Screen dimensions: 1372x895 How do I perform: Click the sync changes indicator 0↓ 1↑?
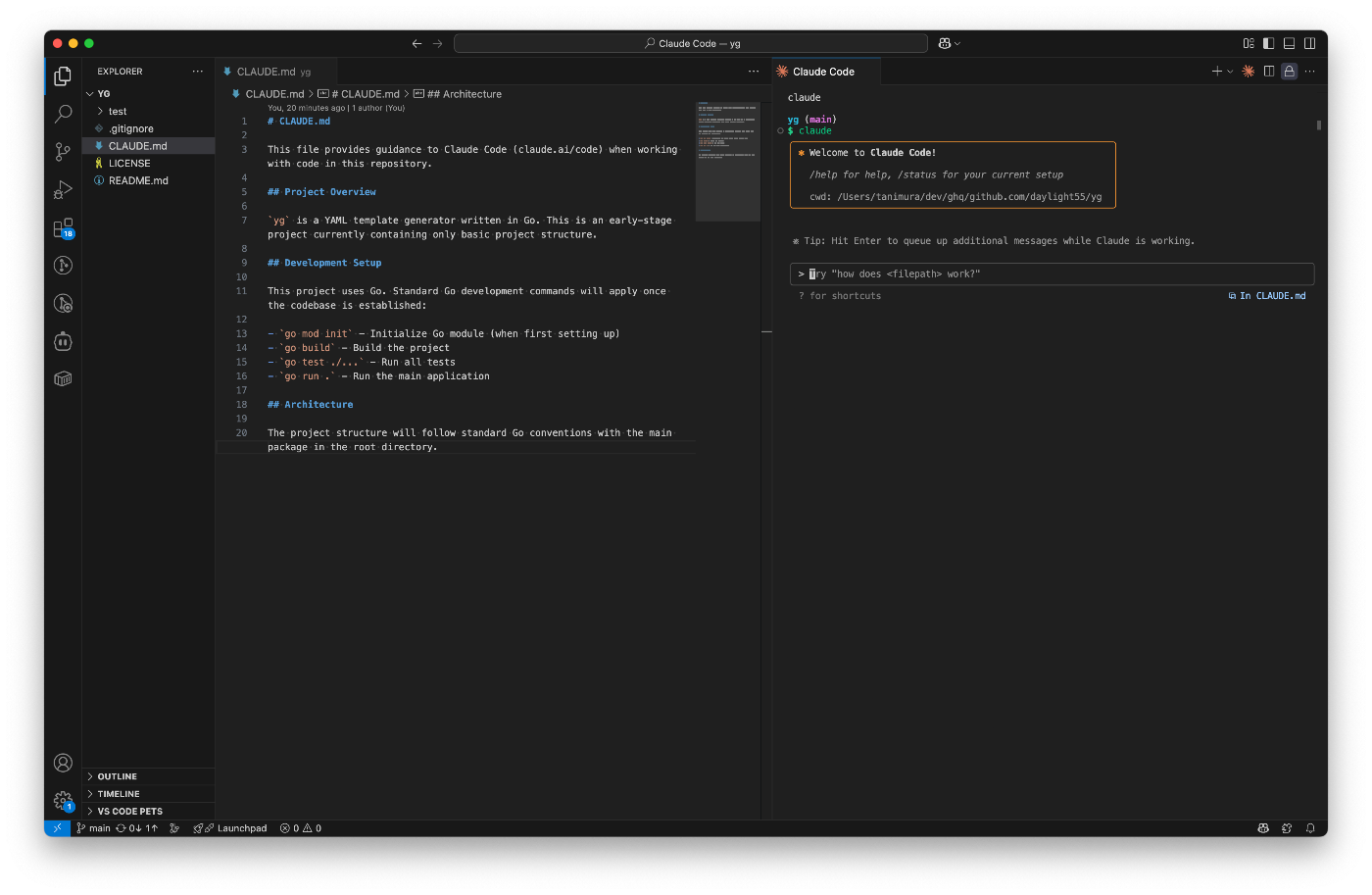pyautogui.click(x=136, y=828)
